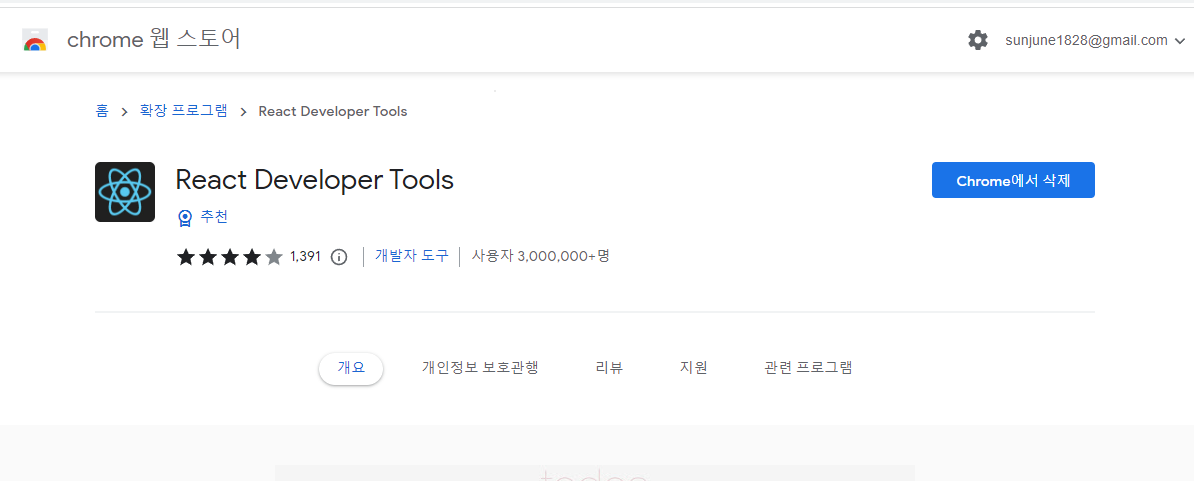Switch to the 지원 tab
1194x481 pixels.
pos(694,368)
